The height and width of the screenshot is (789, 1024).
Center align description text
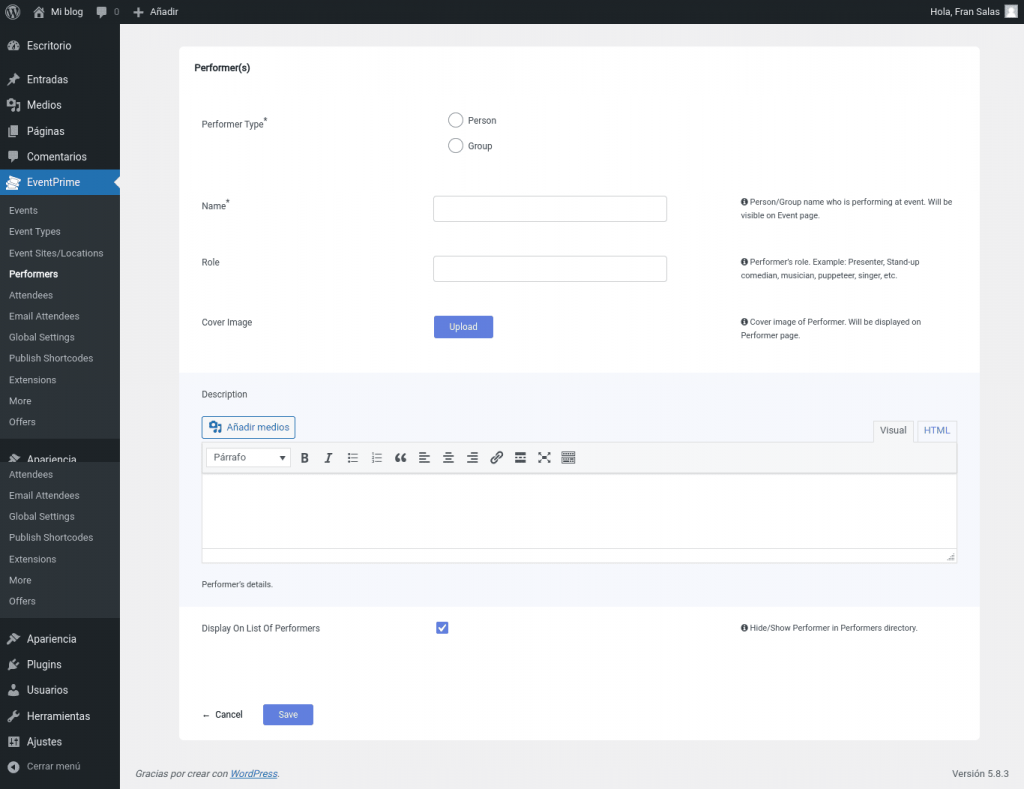click(448, 458)
